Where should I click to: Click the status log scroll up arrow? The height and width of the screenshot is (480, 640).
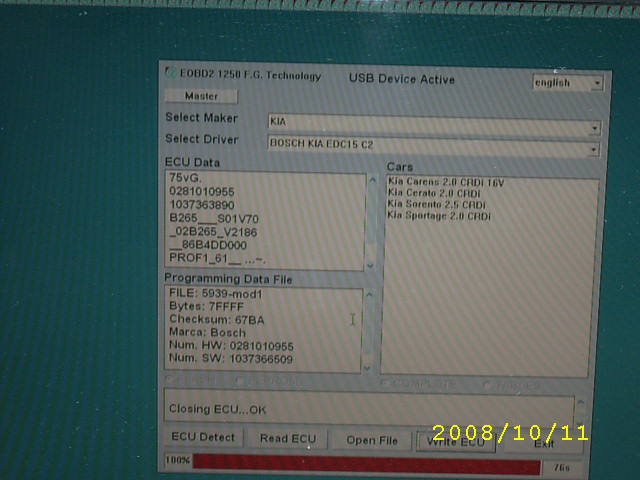point(580,403)
